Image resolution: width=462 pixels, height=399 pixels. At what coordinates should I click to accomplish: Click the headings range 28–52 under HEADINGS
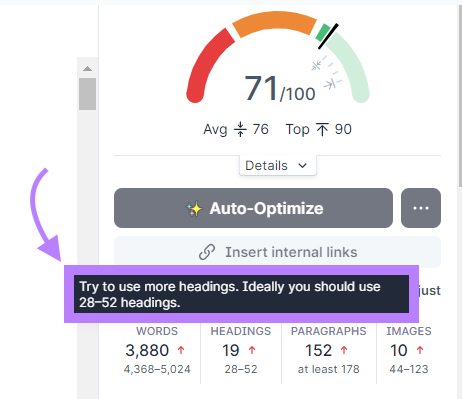point(241,369)
